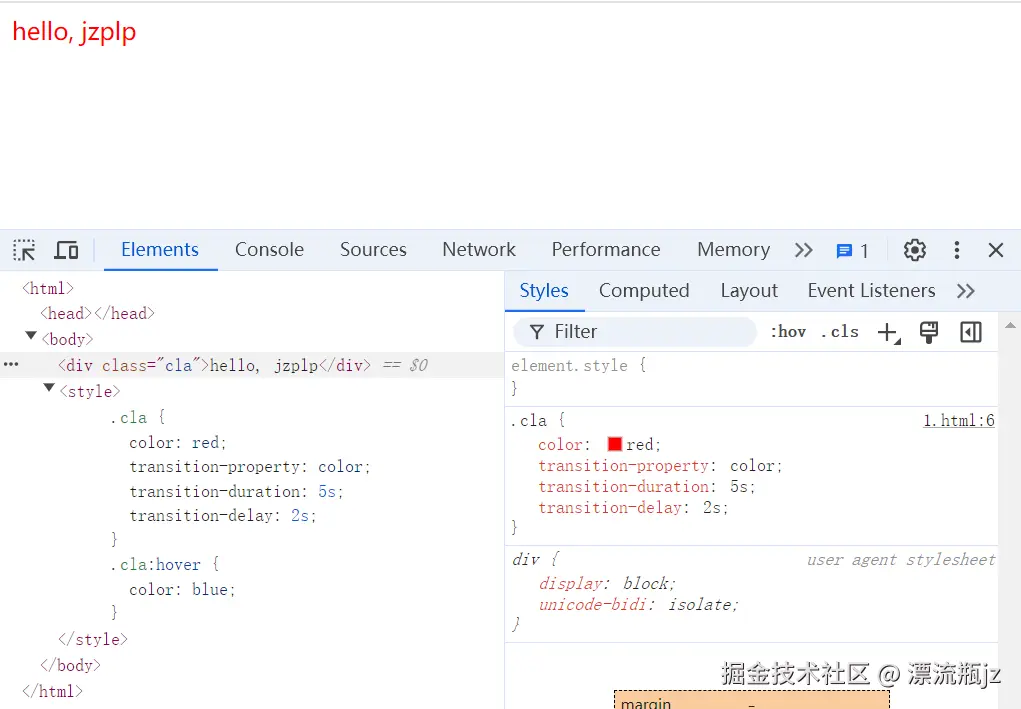Toggle element classes with .cls
This screenshot has width=1021, height=709.
point(839,331)
